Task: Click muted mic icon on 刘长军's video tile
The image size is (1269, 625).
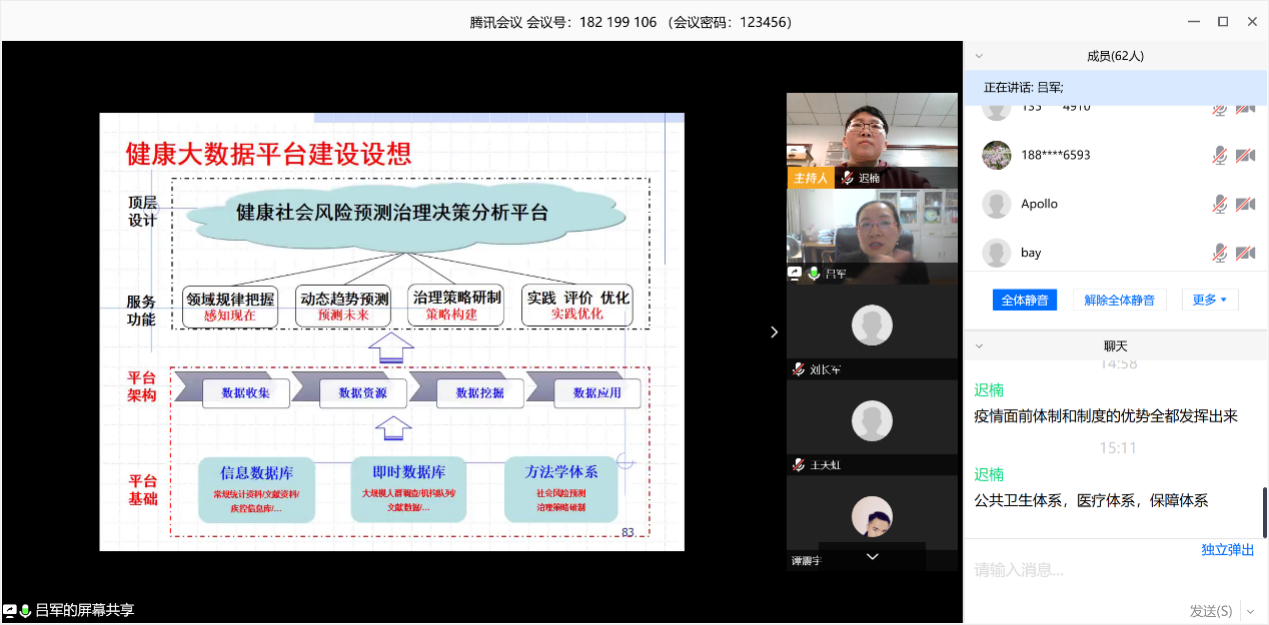Action: pos(798,369)
